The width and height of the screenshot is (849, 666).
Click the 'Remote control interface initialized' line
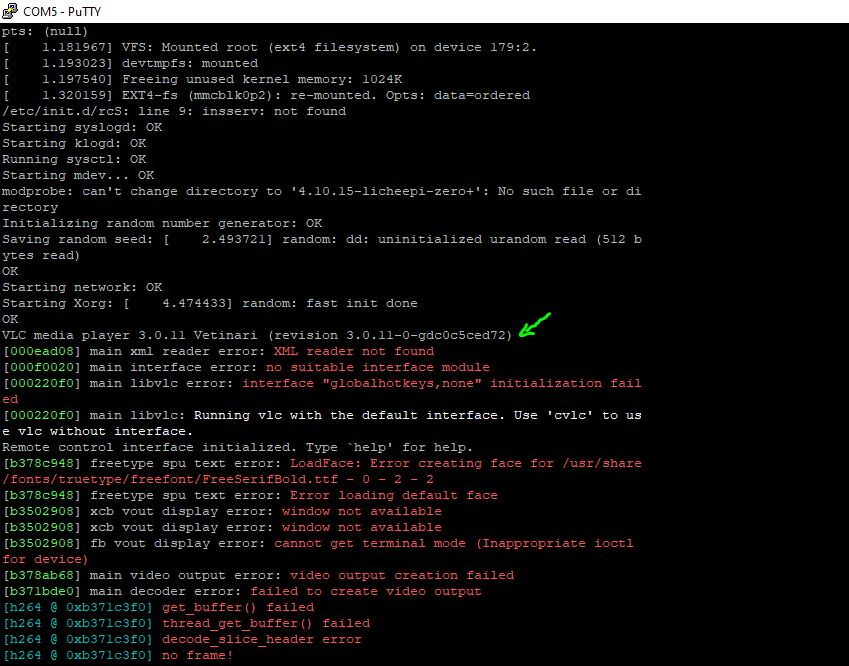(x=238, y=447)
